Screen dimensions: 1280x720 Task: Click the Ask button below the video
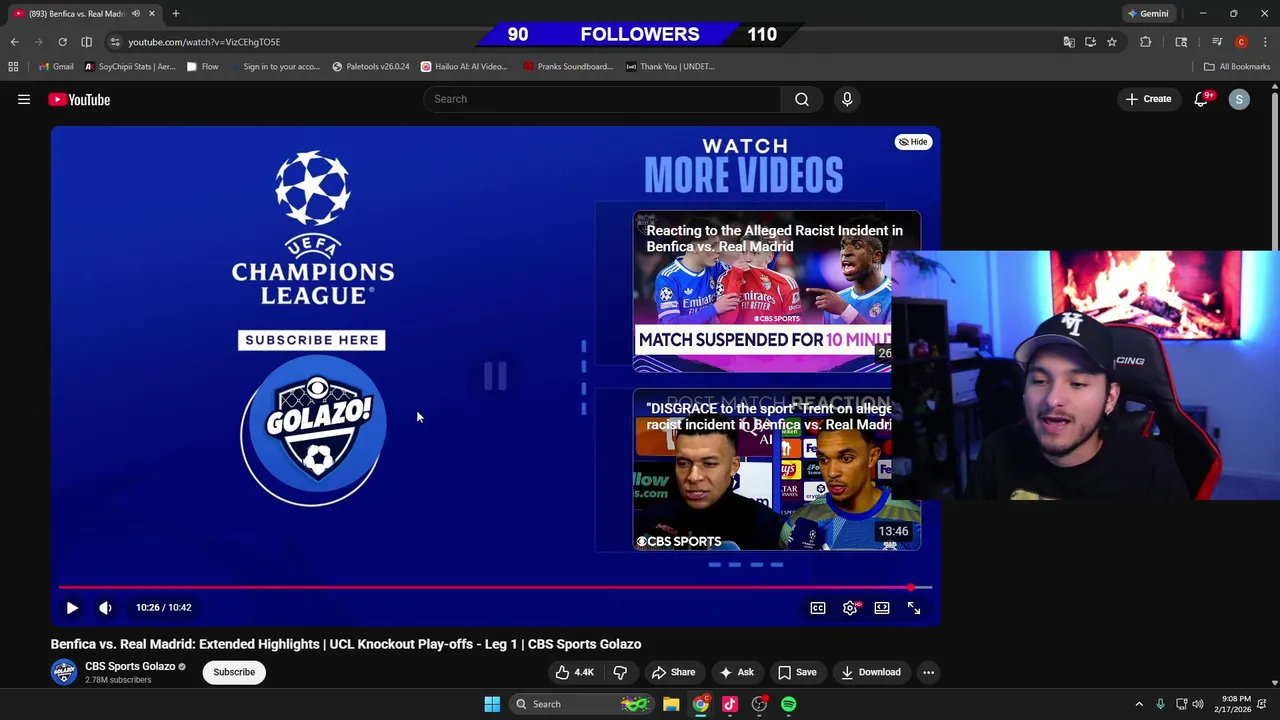[737, 672]
